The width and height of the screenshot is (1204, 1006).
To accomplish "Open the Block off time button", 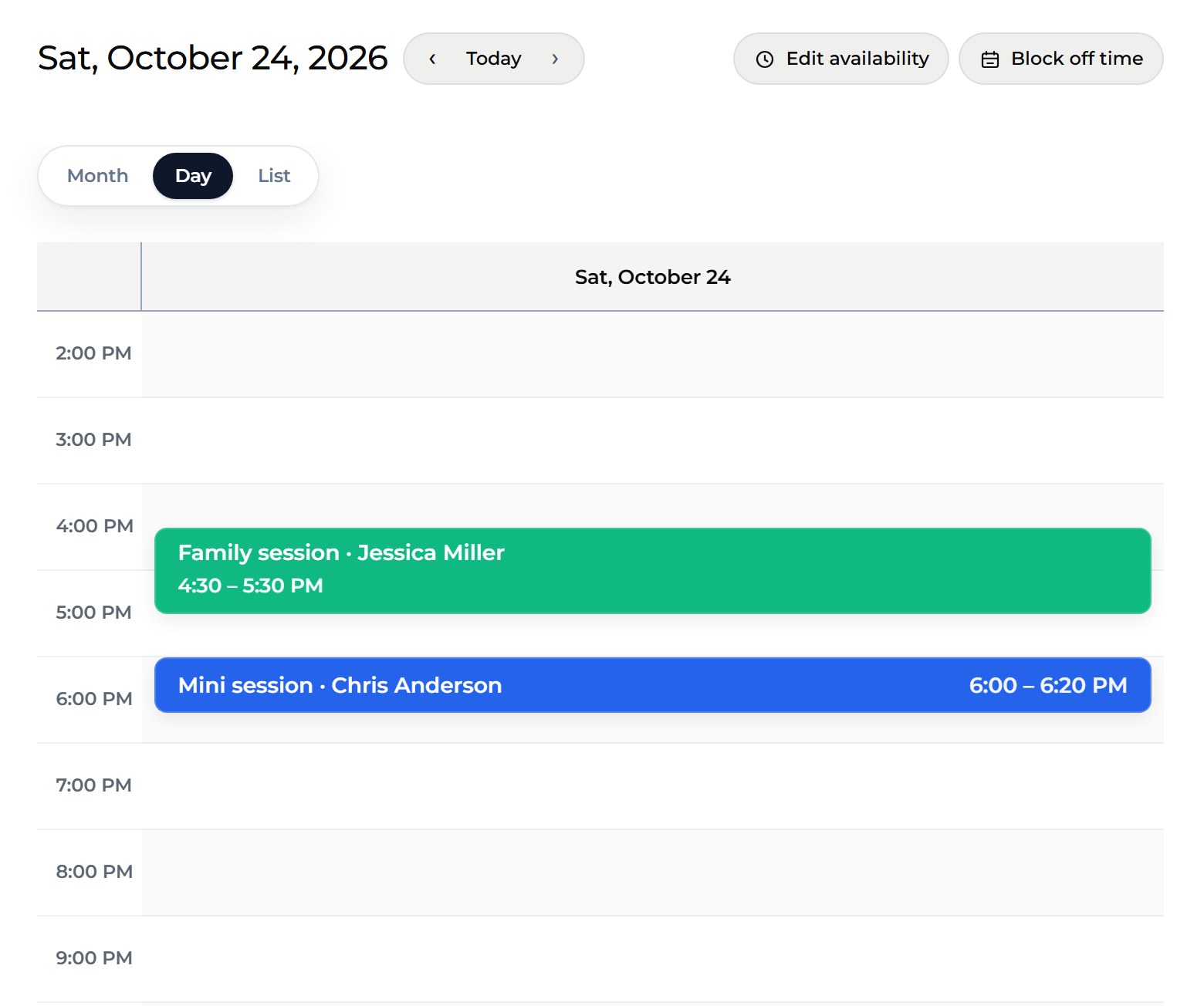I will coord(1060,59).
